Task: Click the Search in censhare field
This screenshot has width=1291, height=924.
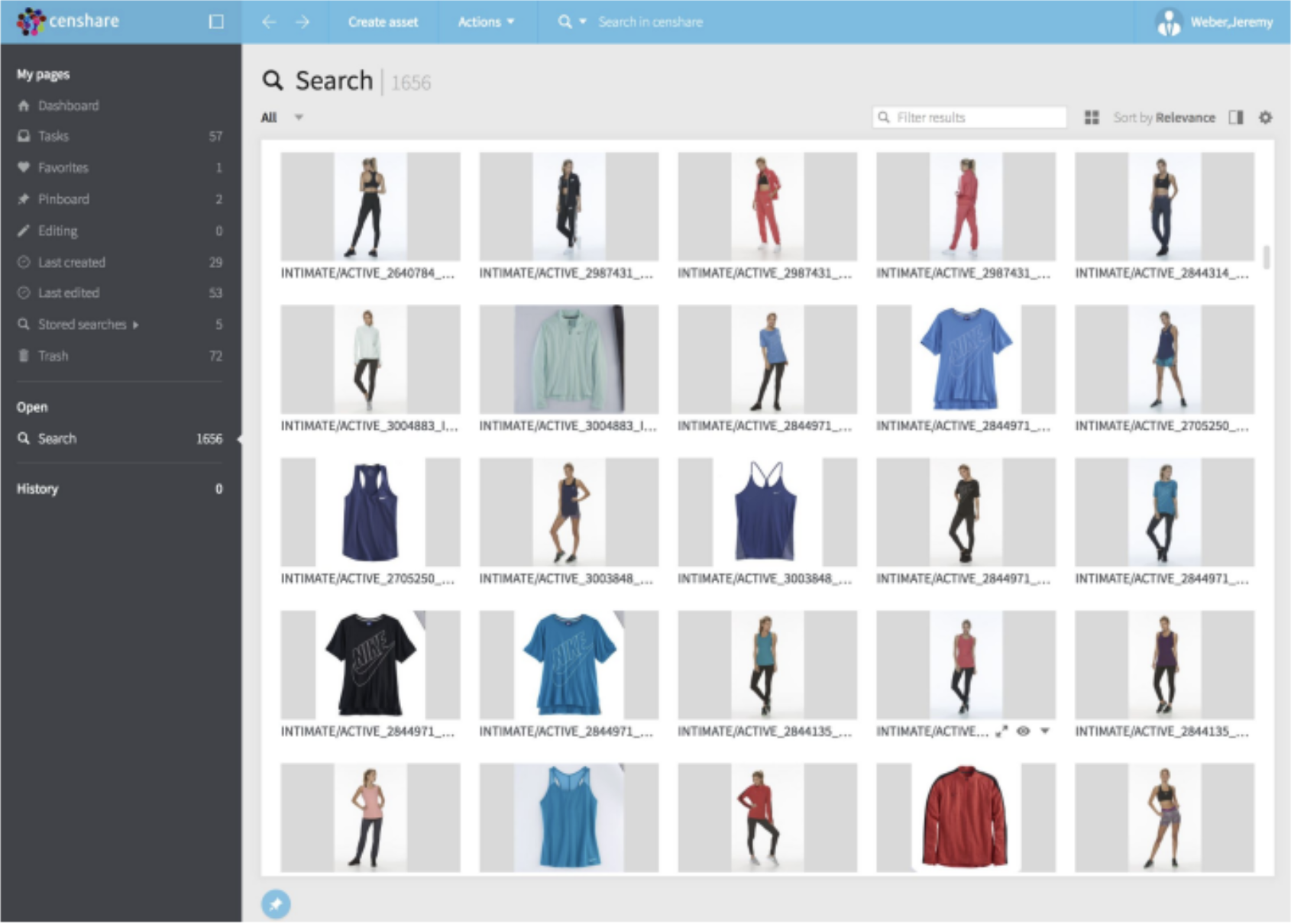Action: tap(651, 22)
